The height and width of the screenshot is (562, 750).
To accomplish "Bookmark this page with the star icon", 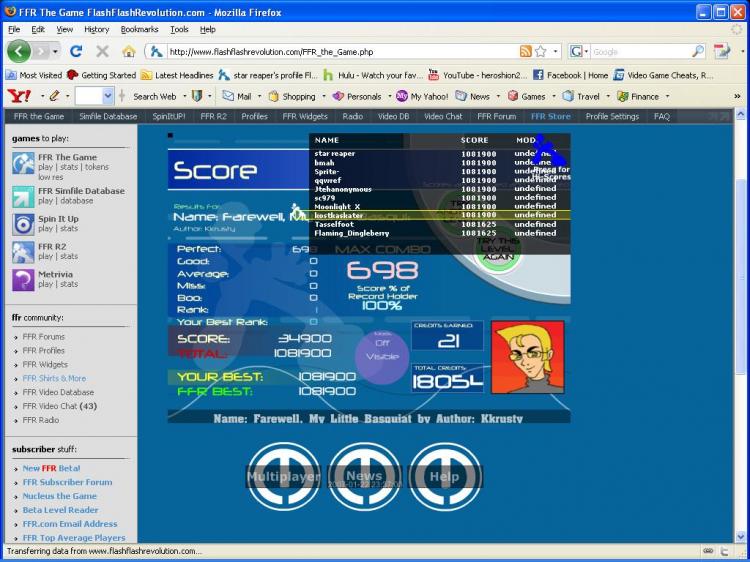I will pos(540,52).
